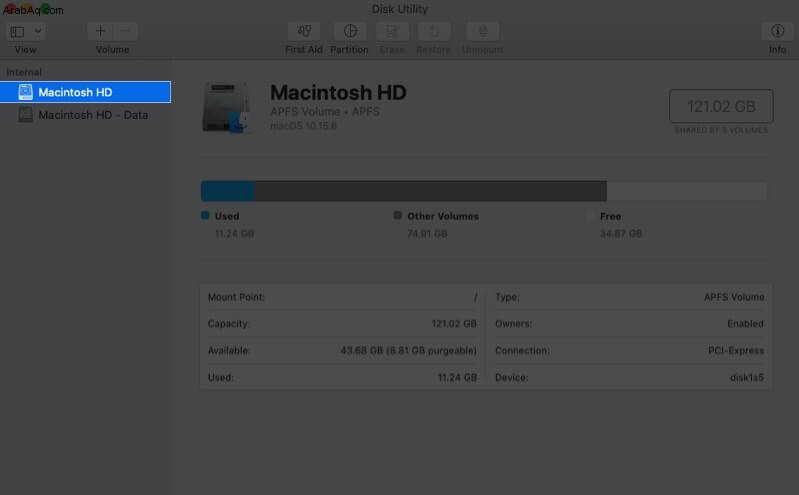The width and height of the screenshot is (799, 495).
Task: Click the Restore toolbar icon
Action: pos(434,31)
